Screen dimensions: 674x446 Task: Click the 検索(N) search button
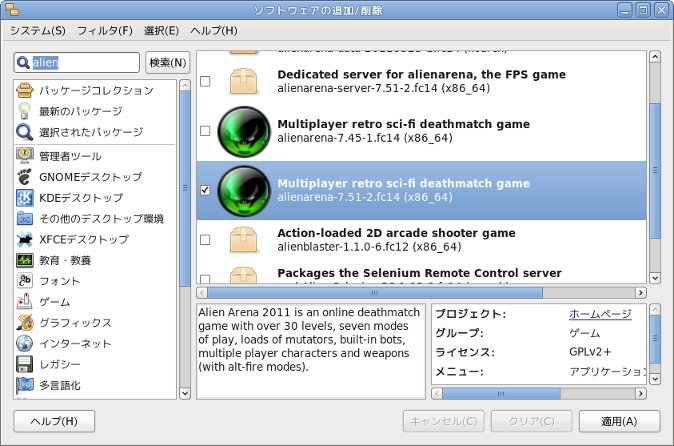[168, 63]
